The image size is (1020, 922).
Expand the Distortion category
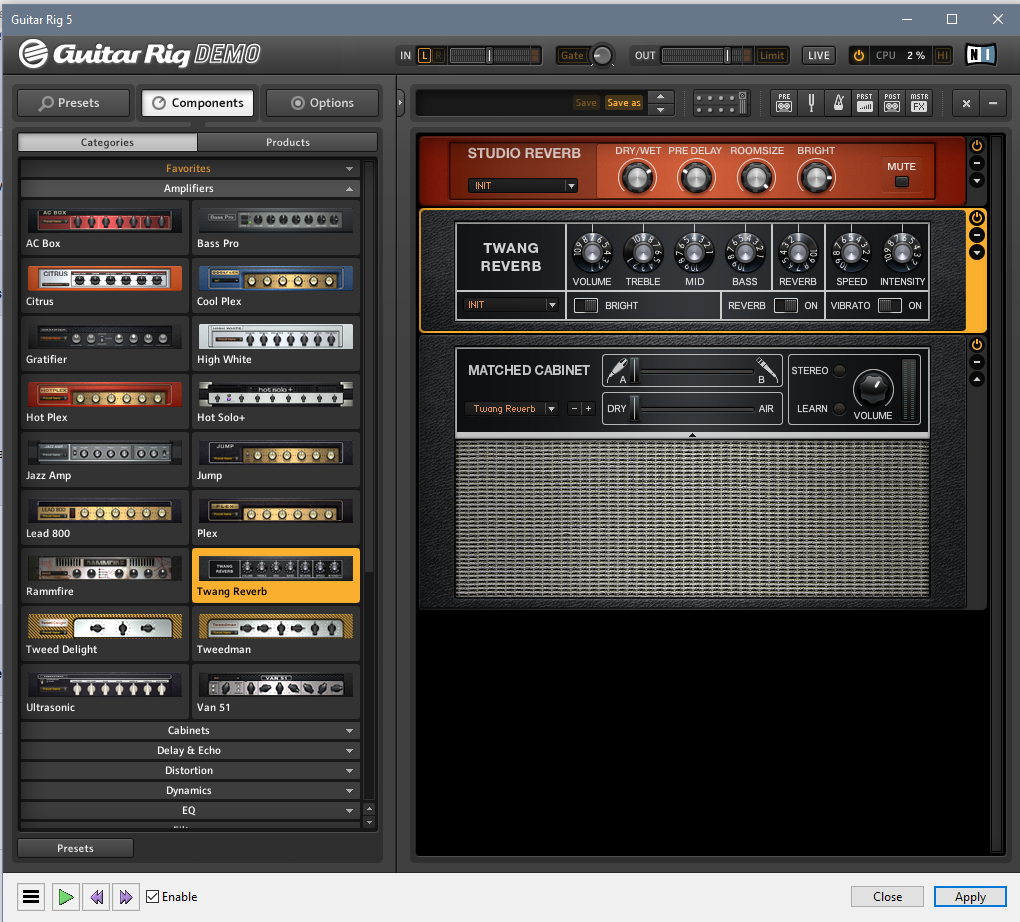click(190, 770)
